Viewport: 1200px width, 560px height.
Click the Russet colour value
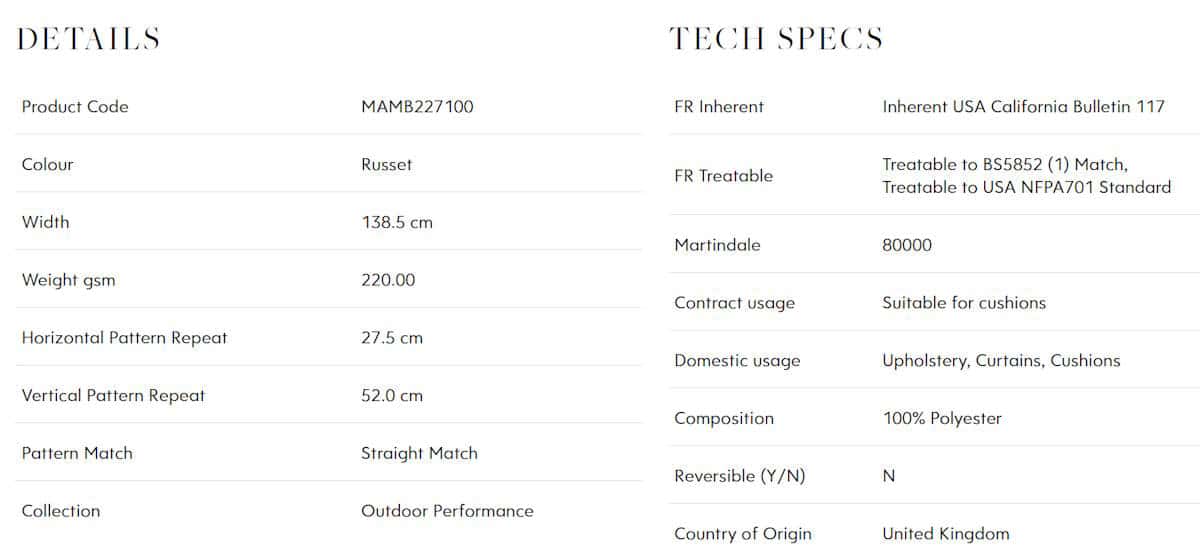click(x=386, y=164)
